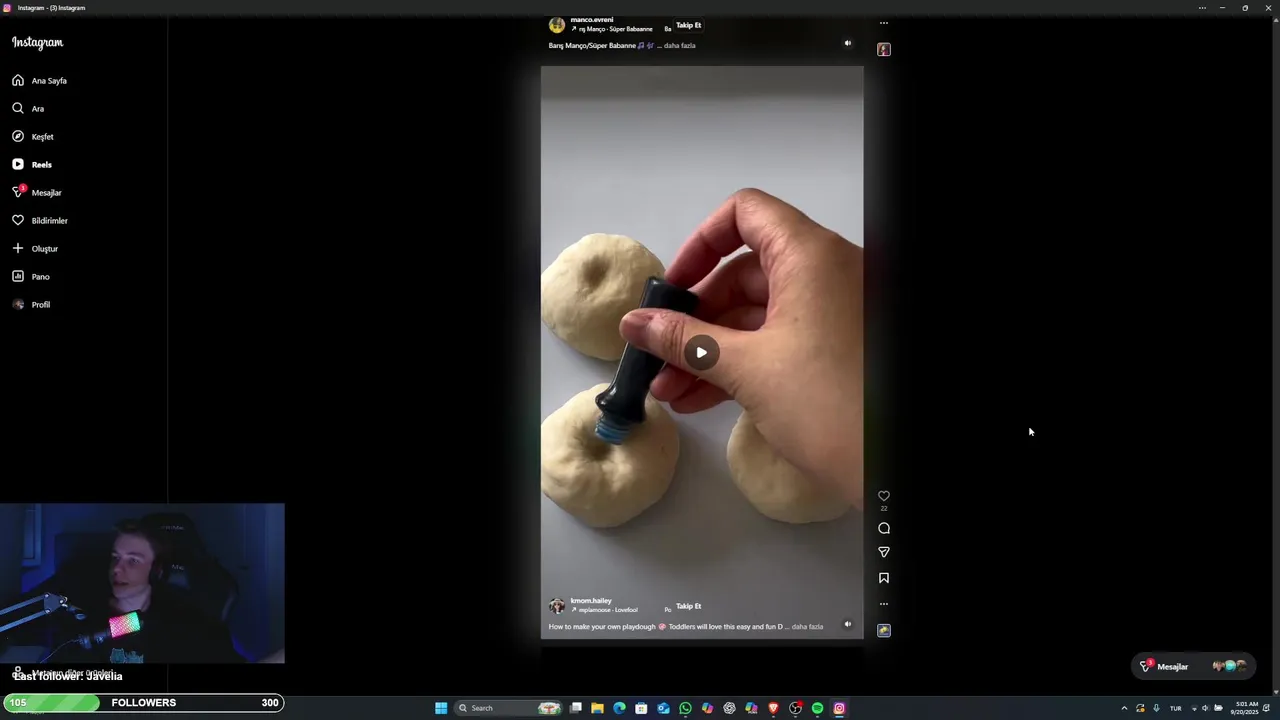The height and width of the screenshot is (720, 1280).
Task: Save the playdough reel with bookmark icon
Action: (x=884, y=578)
